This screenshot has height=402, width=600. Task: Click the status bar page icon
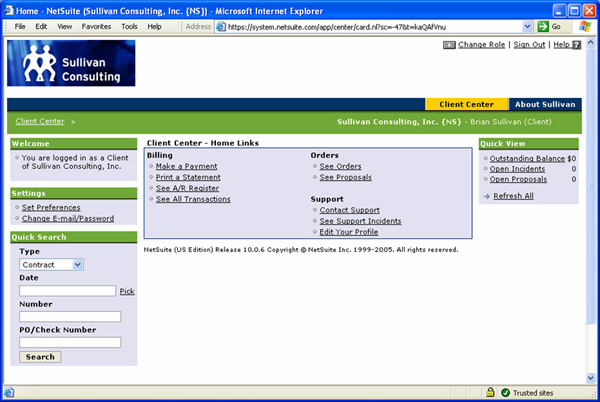tap(9, 392)
